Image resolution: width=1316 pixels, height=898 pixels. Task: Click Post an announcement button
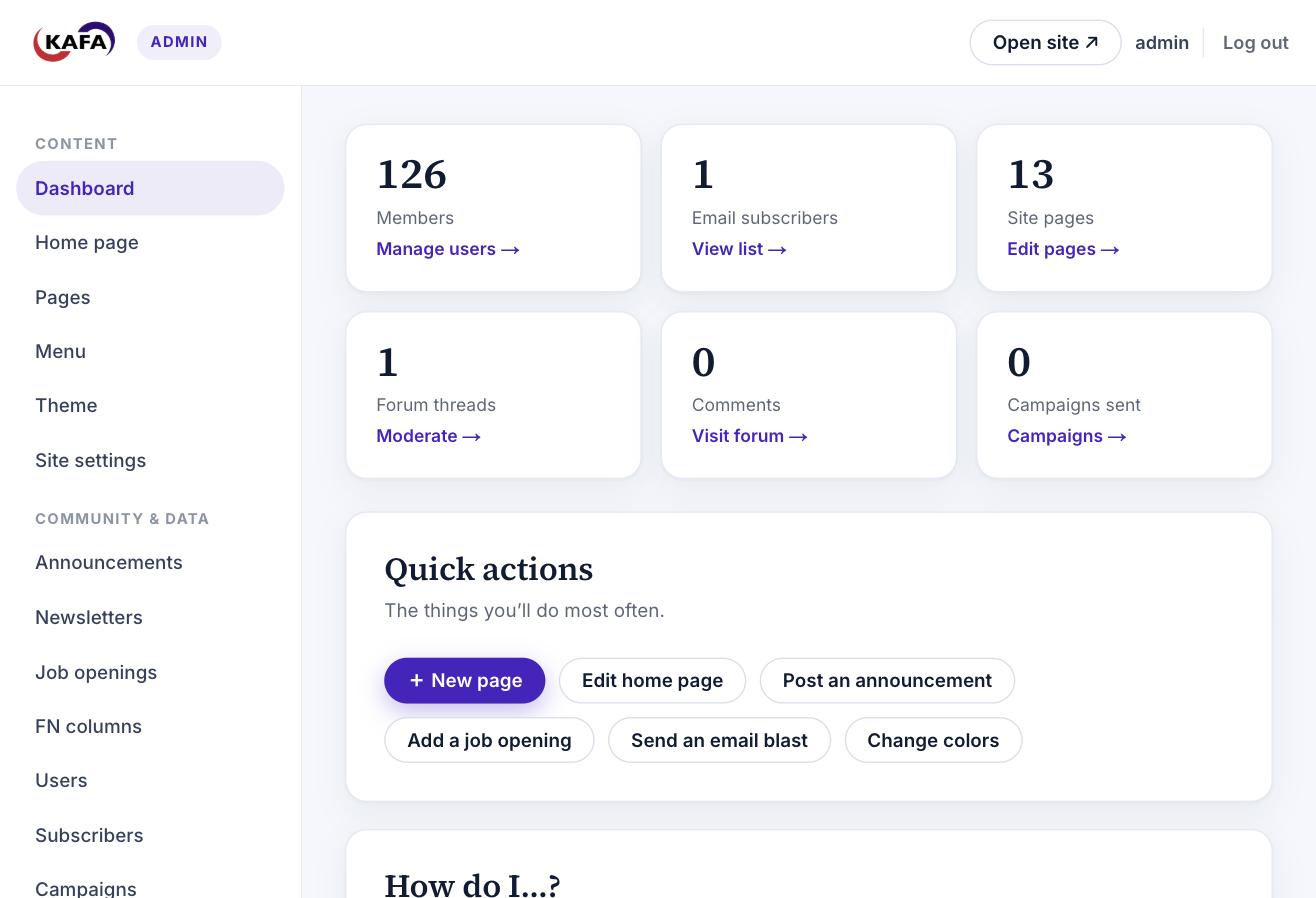887,680
